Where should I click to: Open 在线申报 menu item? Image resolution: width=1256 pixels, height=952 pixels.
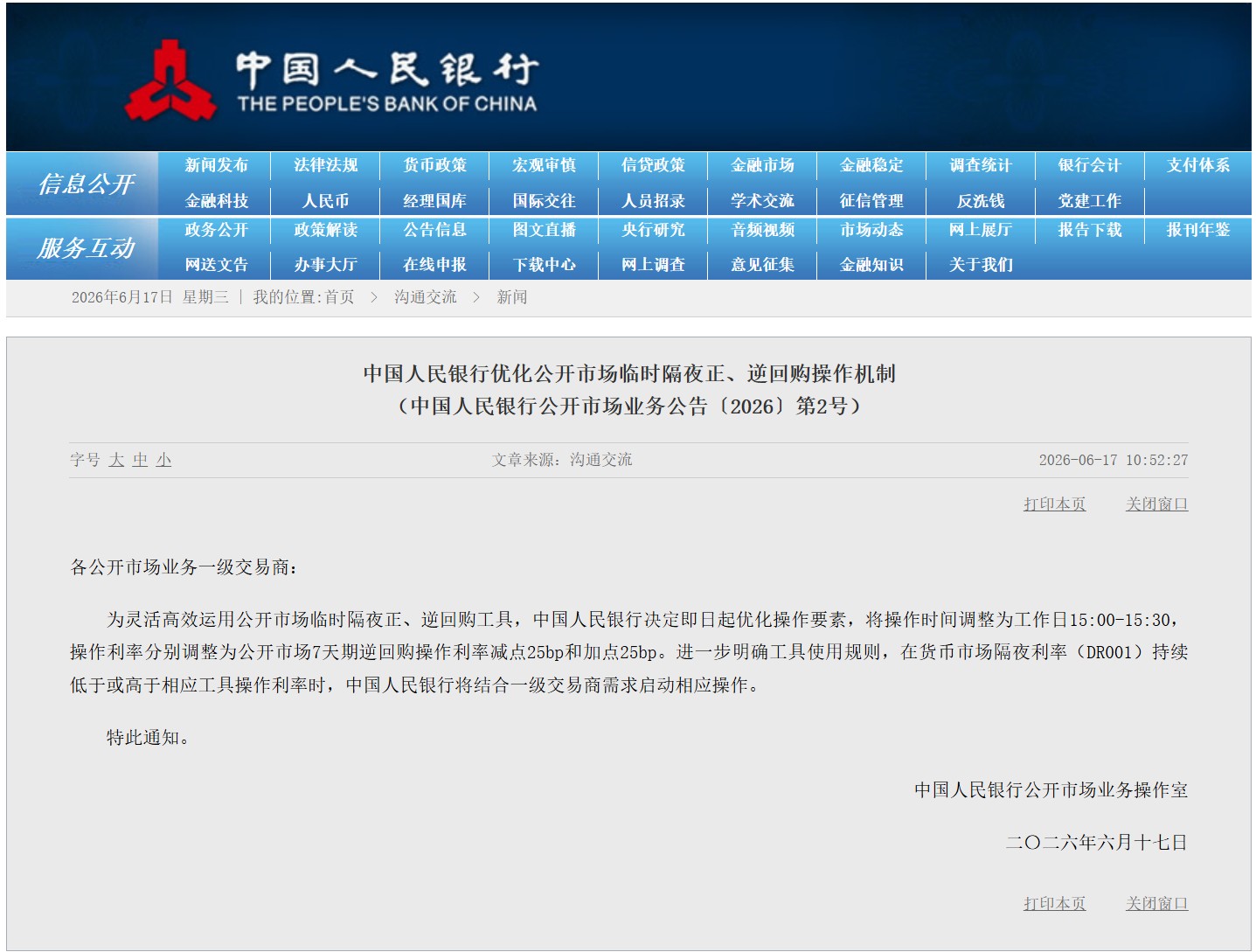click(435, 265)
